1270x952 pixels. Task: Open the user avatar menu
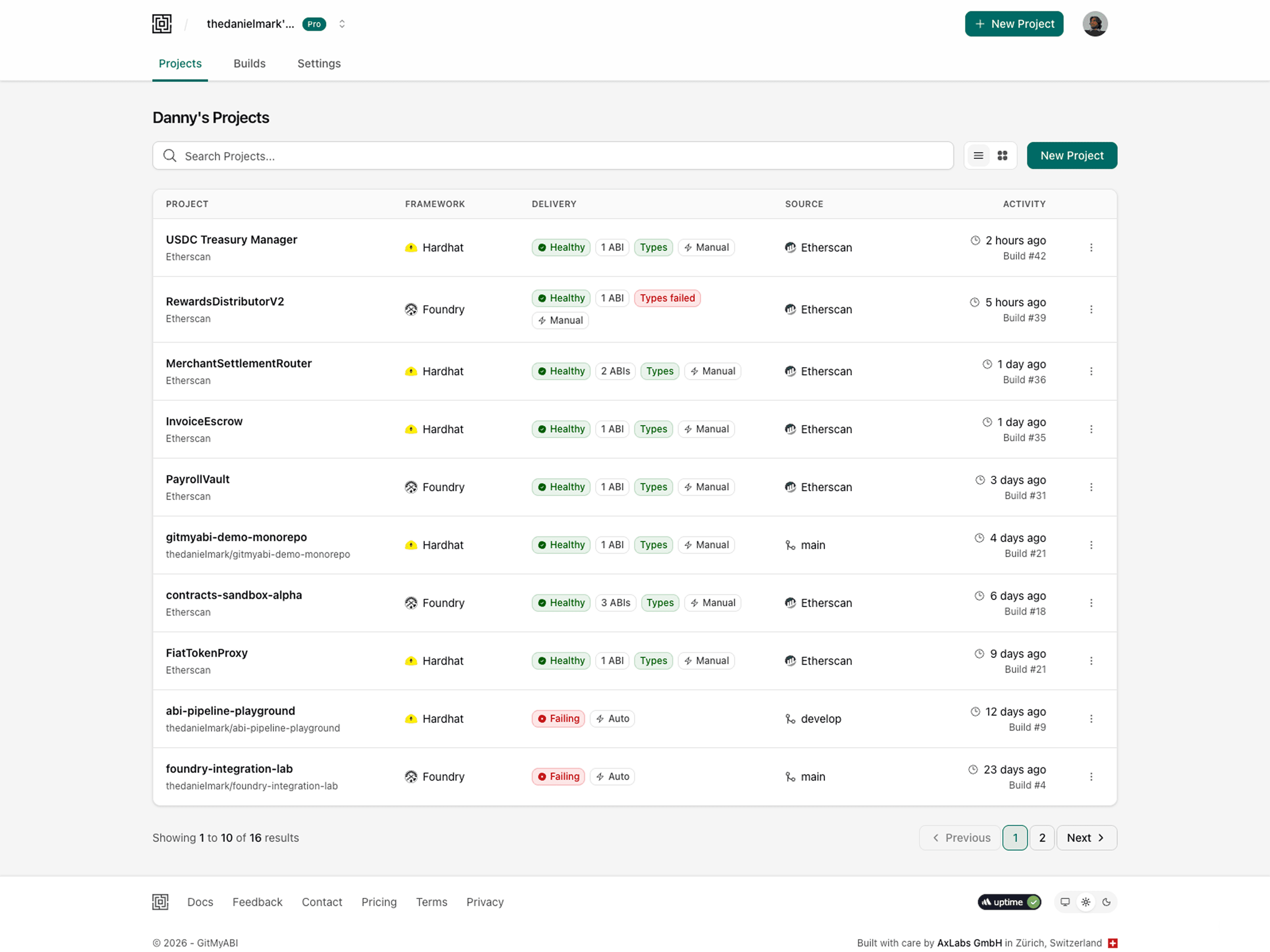coord(1095,24)
